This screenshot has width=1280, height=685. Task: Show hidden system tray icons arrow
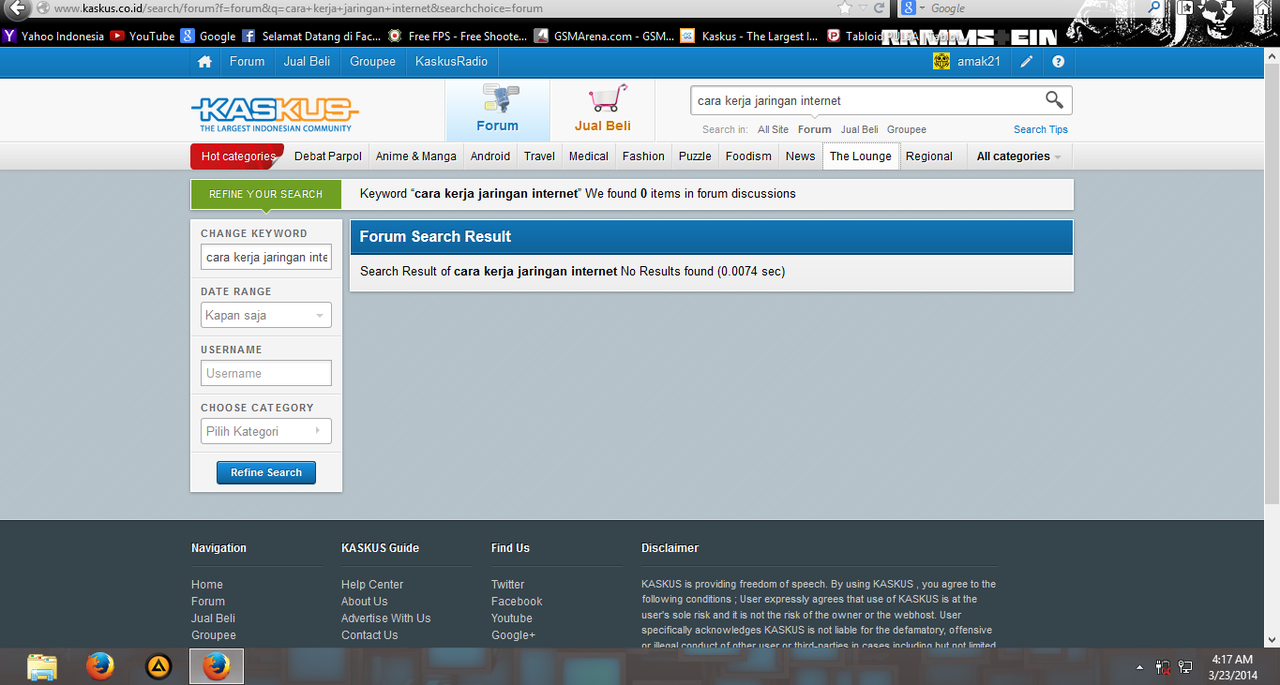(1139, 667)
